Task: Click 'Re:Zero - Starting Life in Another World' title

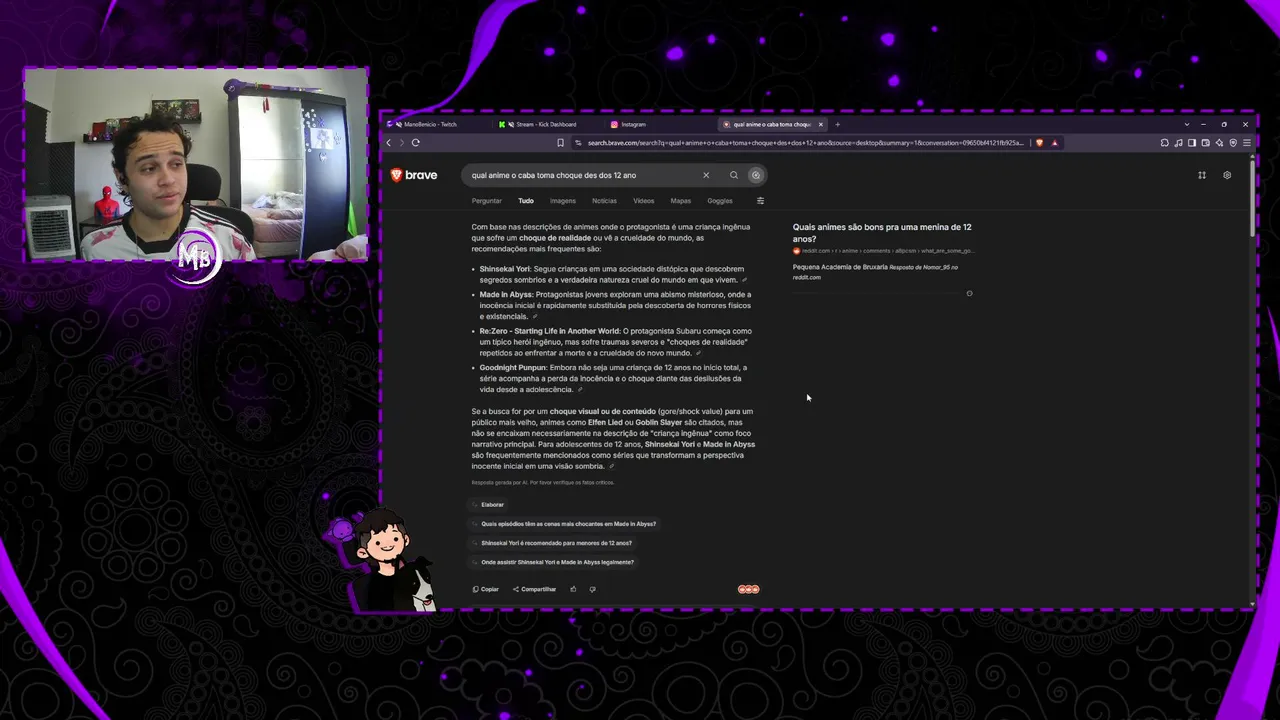Action: pos(550,331)
